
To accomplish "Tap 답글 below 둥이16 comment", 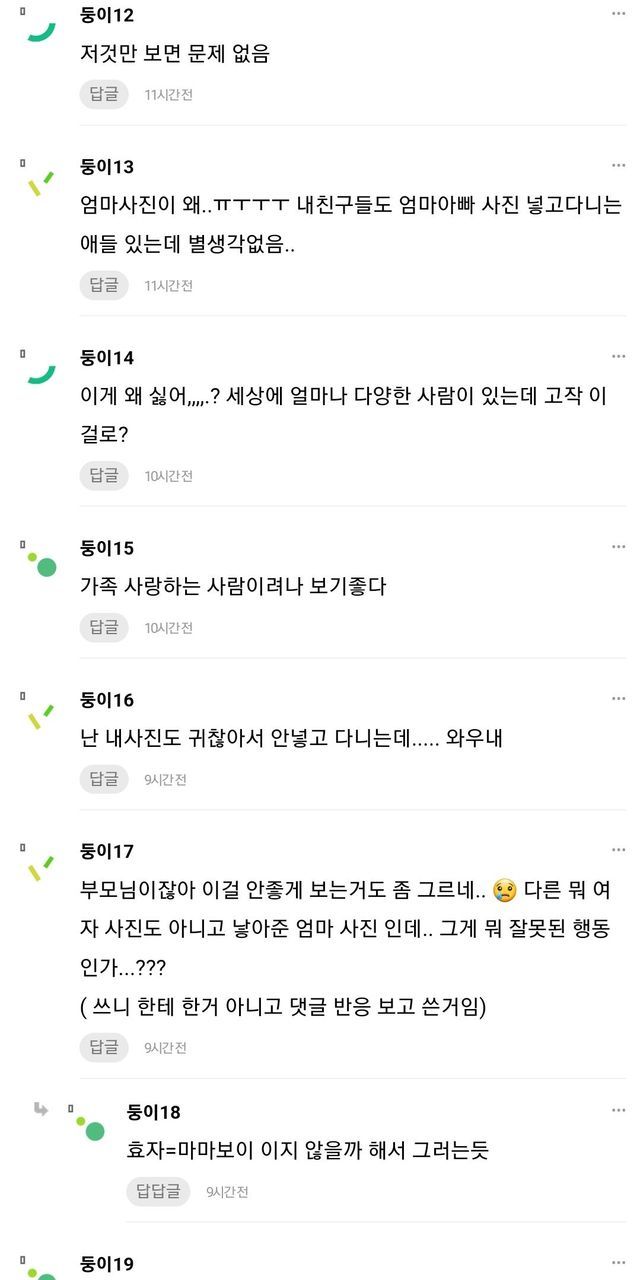I will 104,779.
